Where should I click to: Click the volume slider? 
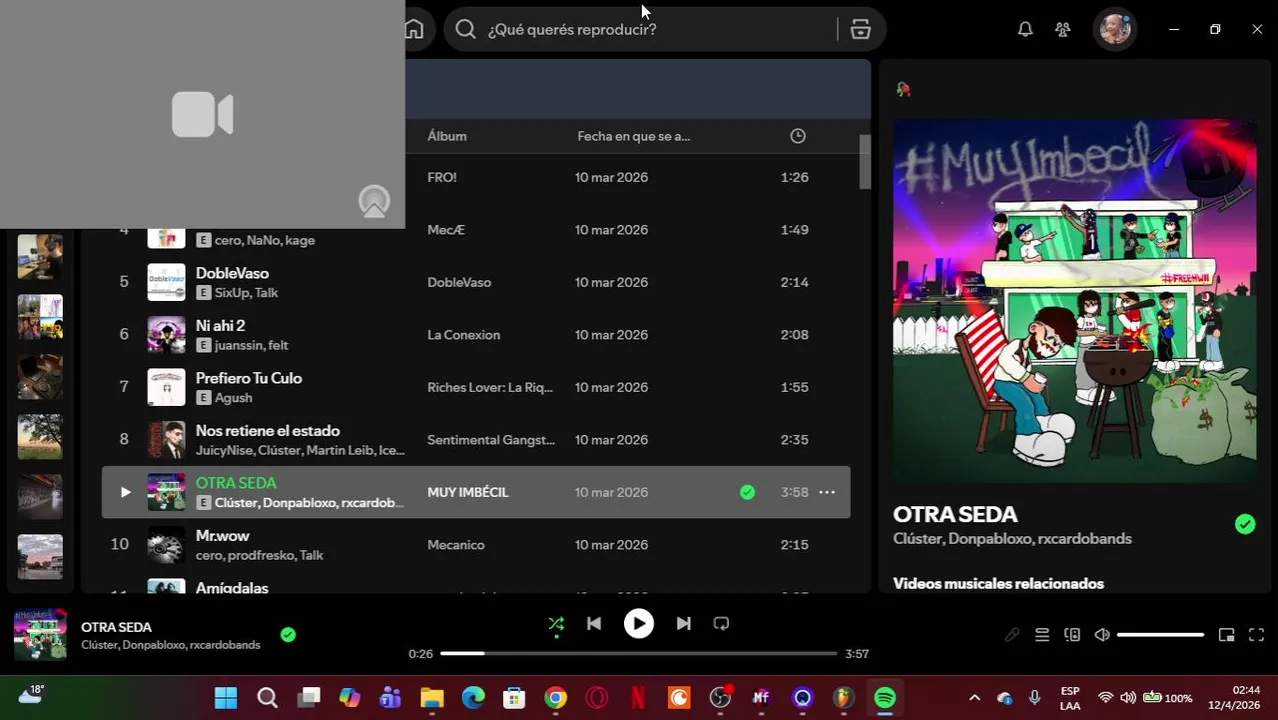click(1160, 635)
